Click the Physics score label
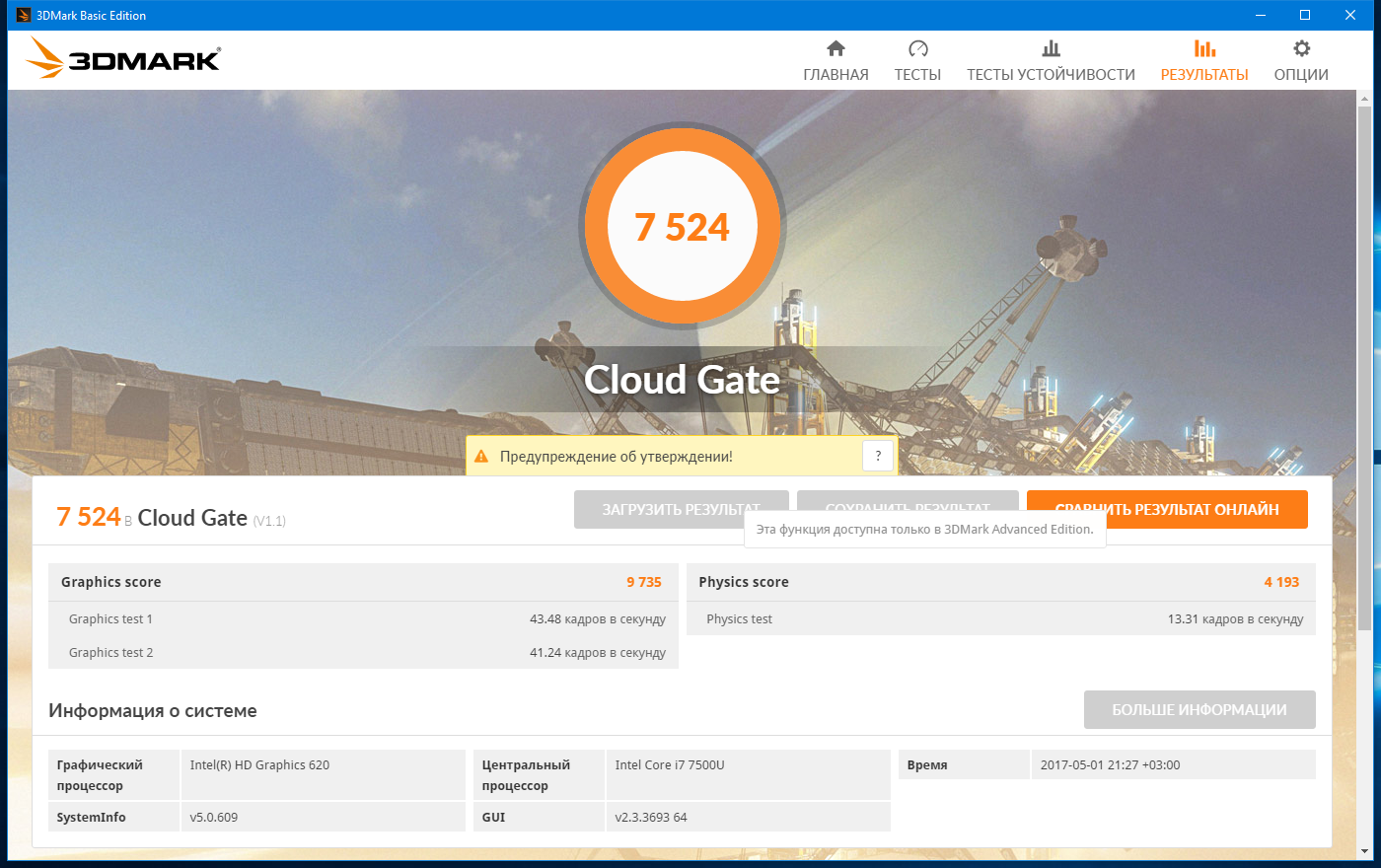 point(744,582)
